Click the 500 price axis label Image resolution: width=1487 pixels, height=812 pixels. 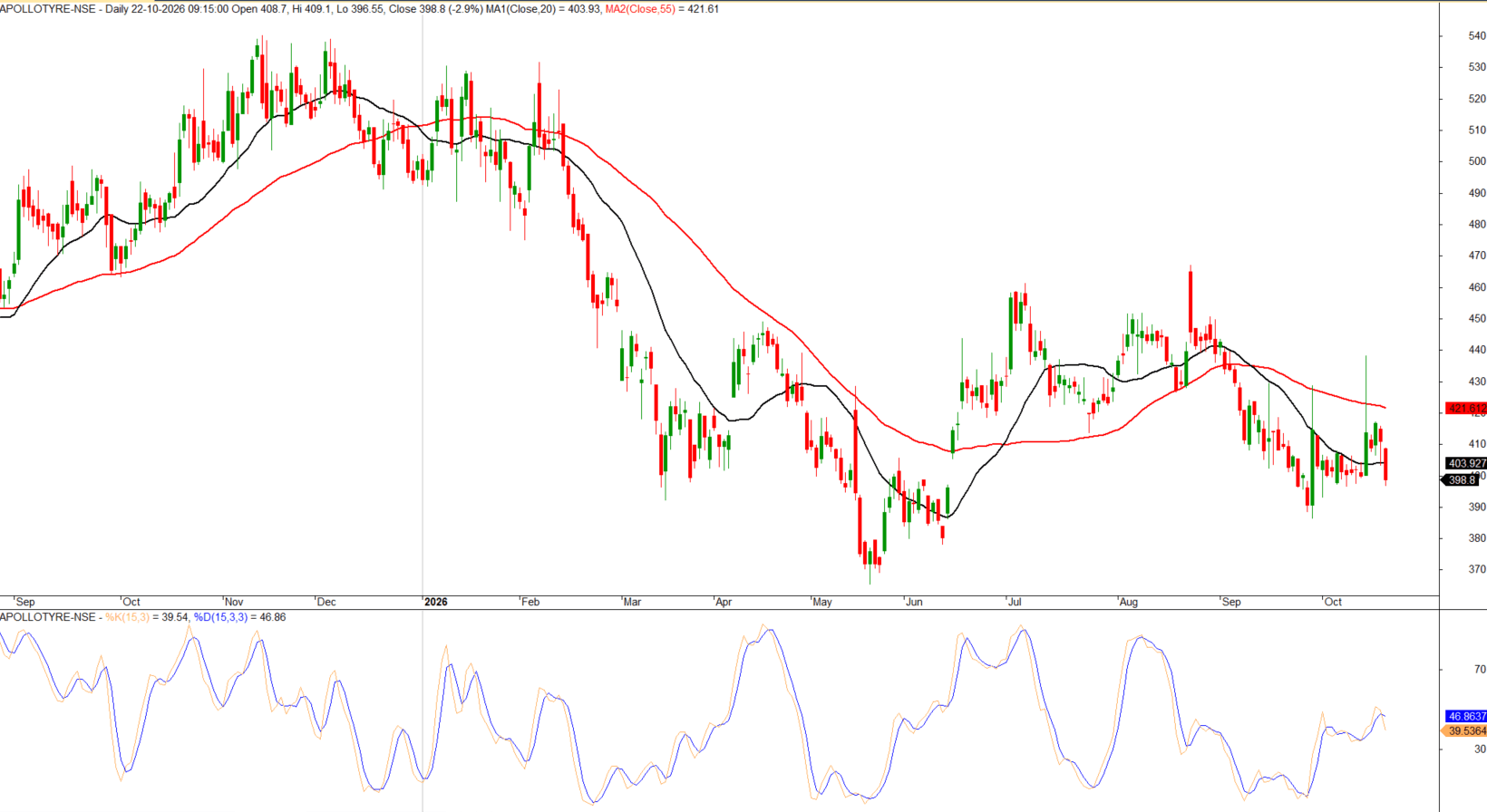pyautogui.click(x=1477, y=161)
